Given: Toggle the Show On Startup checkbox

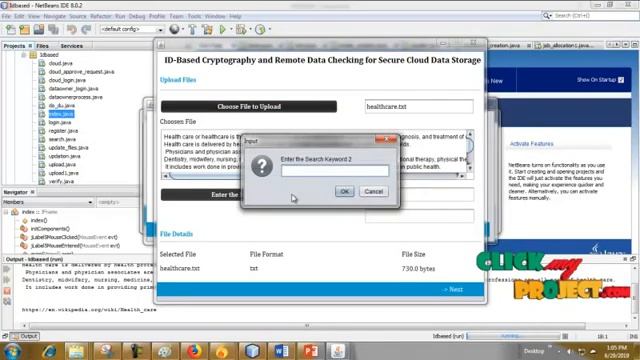Looking at the screenshot, I should tap(621, 80).
